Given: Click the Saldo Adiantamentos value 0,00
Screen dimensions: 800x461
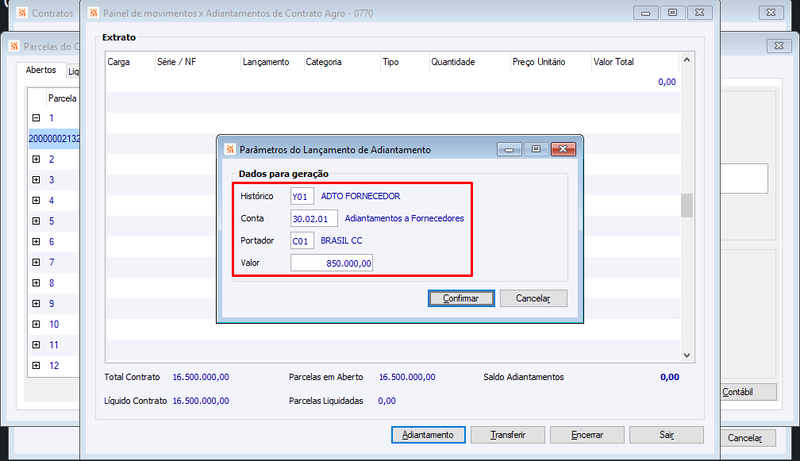Looking at the screenshot, I should coord(670,377).
